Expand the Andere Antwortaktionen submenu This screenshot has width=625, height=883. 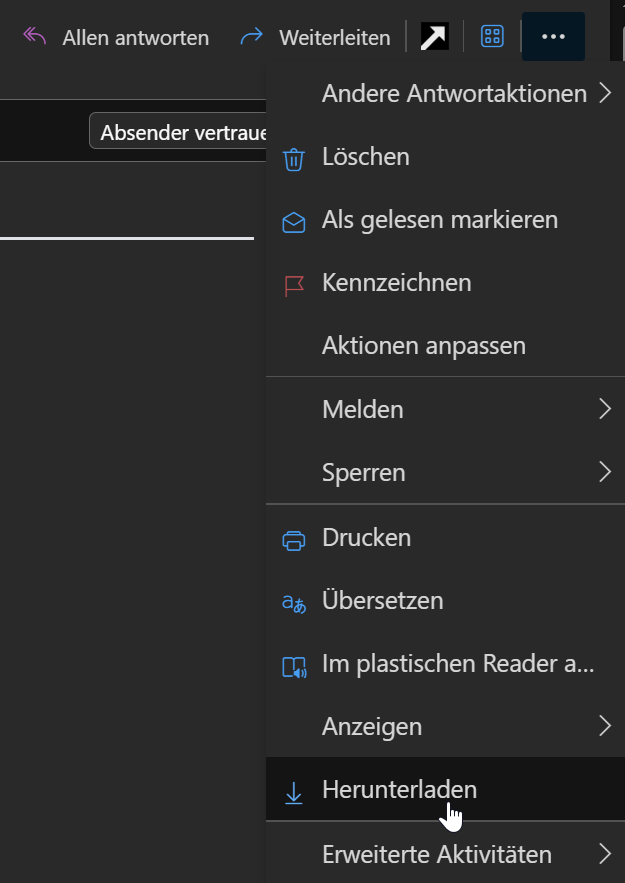click(x=604, y=94)
